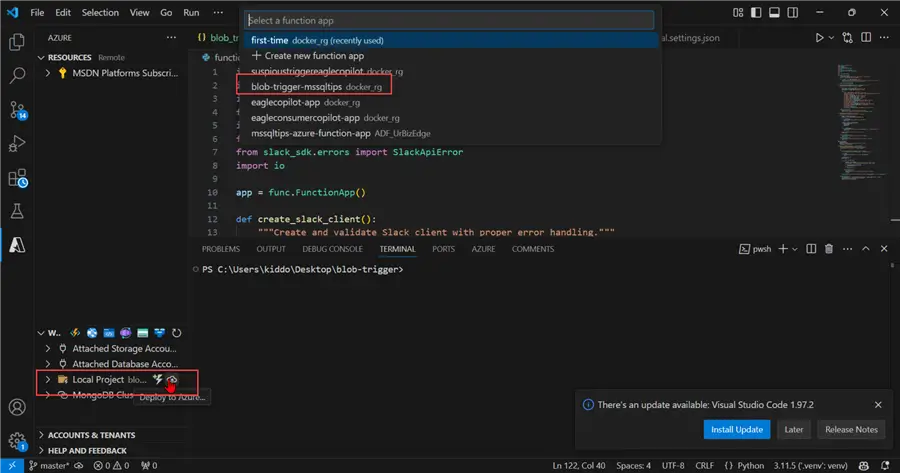900x473 pixels.
Task: Open the Search view in activity bar
Action: 17,75
